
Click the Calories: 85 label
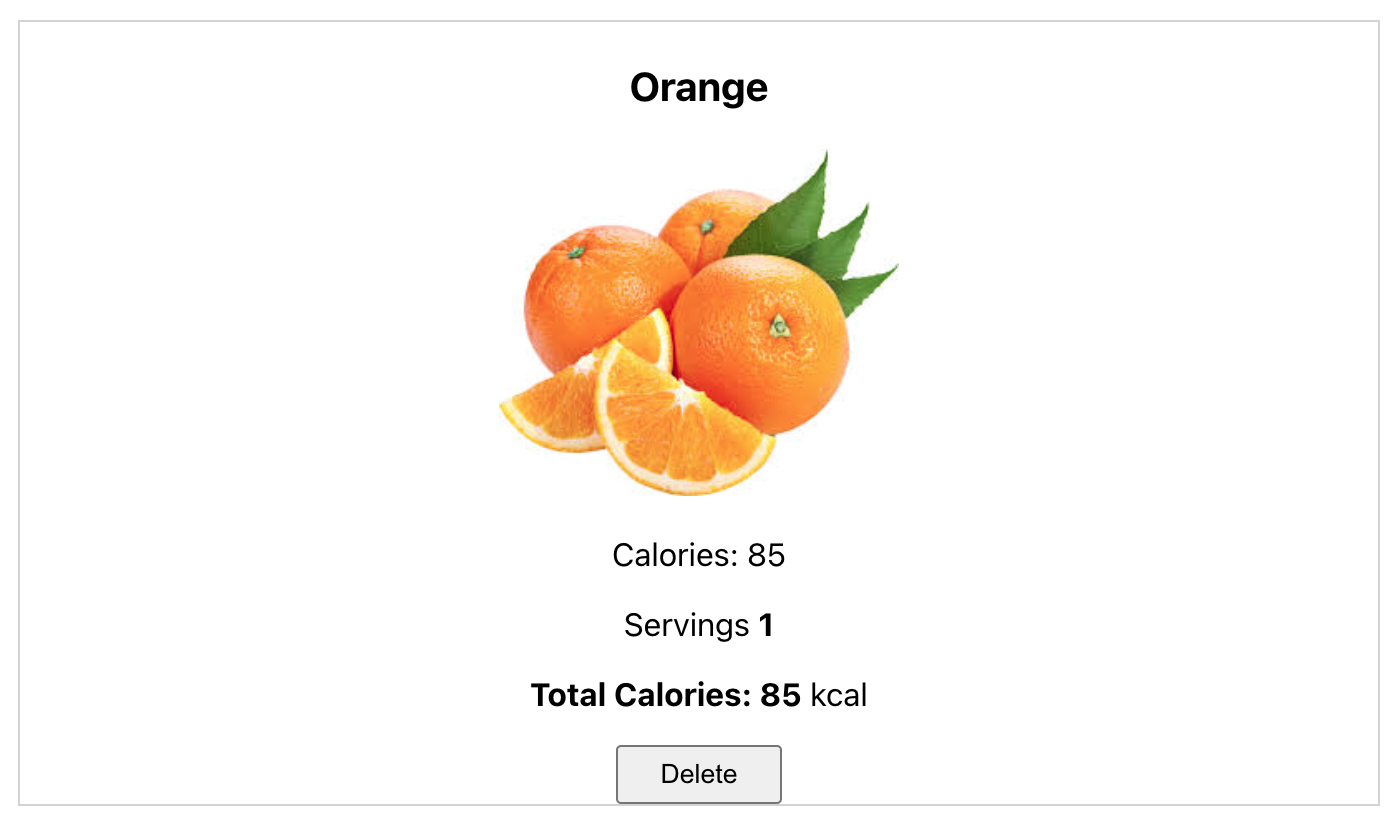point(698,556)
